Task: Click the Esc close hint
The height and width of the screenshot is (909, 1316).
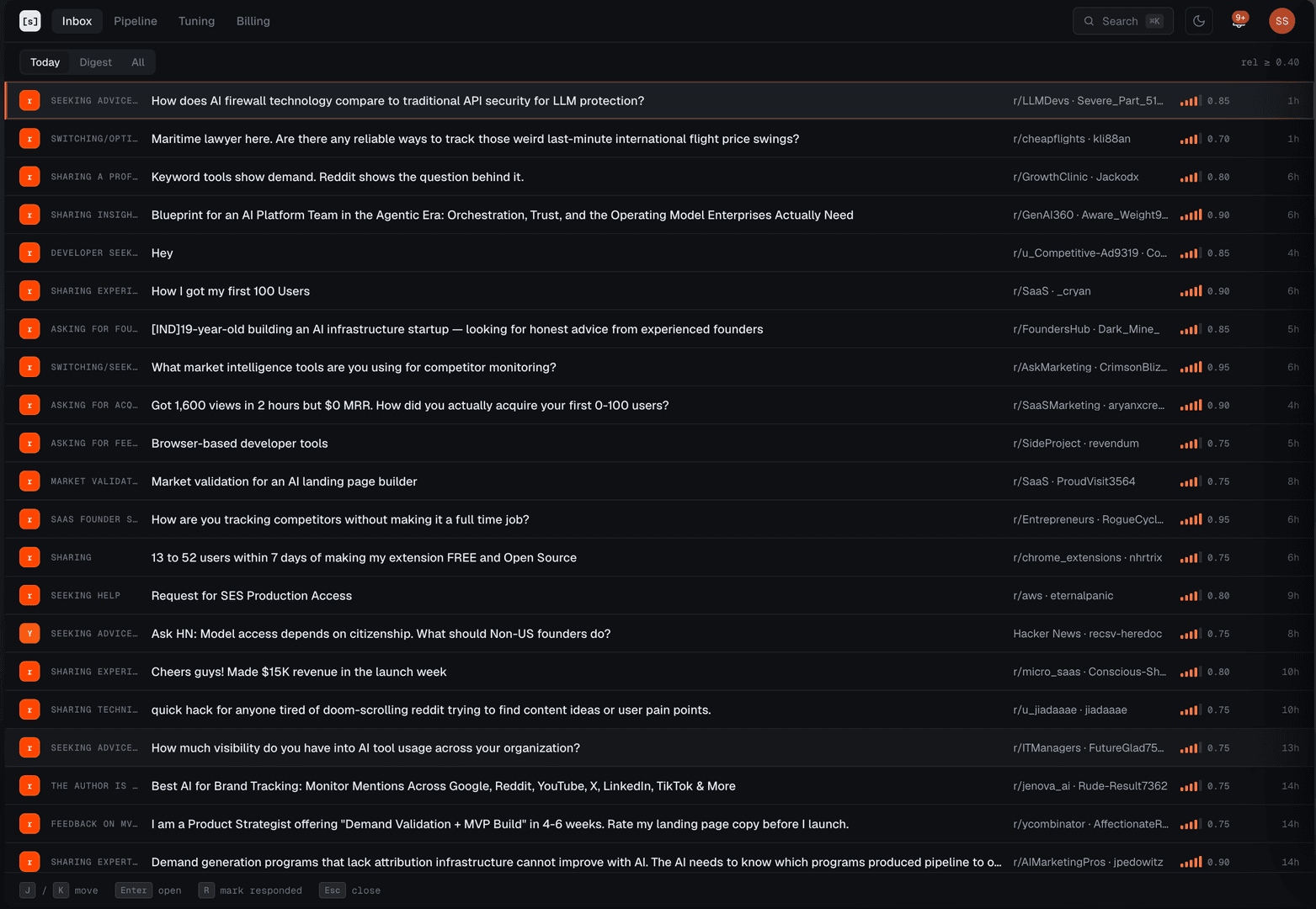Action: tap(349, 890)
